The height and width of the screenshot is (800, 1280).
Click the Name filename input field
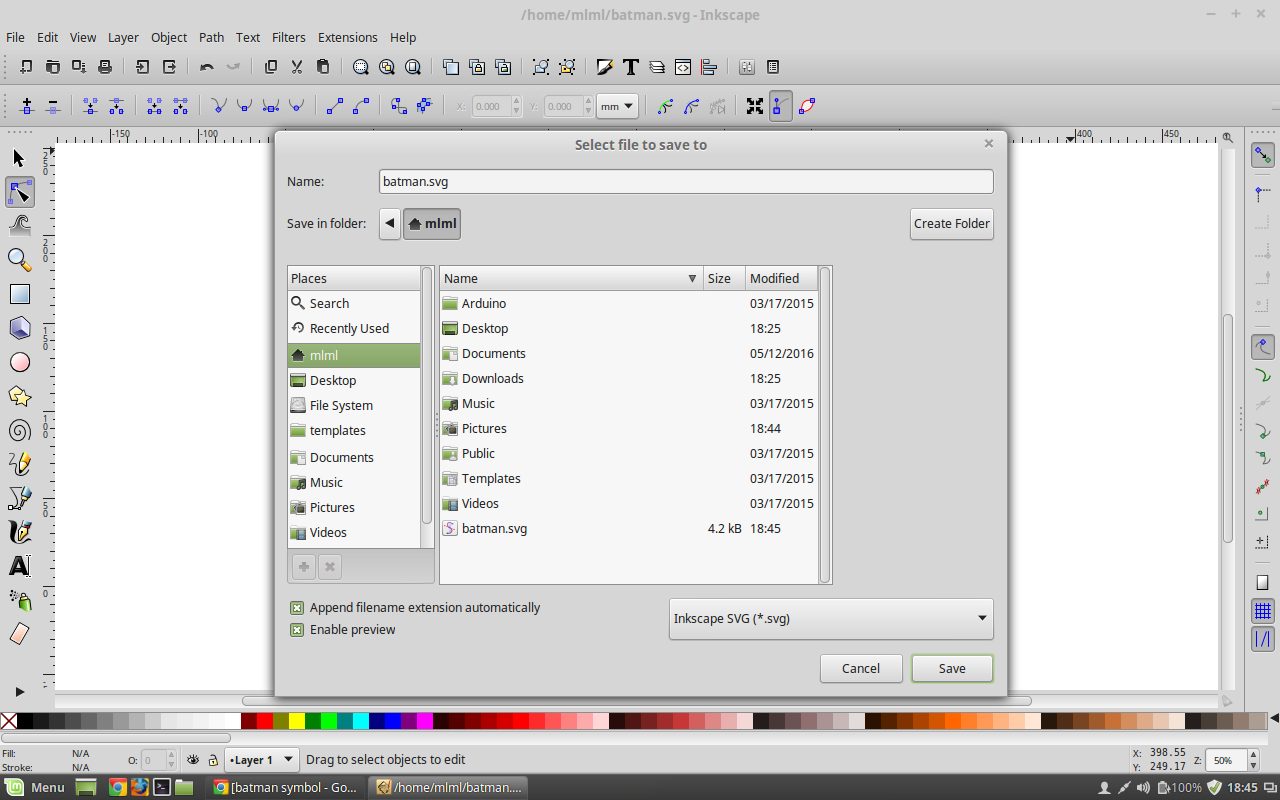pos(686,181)
